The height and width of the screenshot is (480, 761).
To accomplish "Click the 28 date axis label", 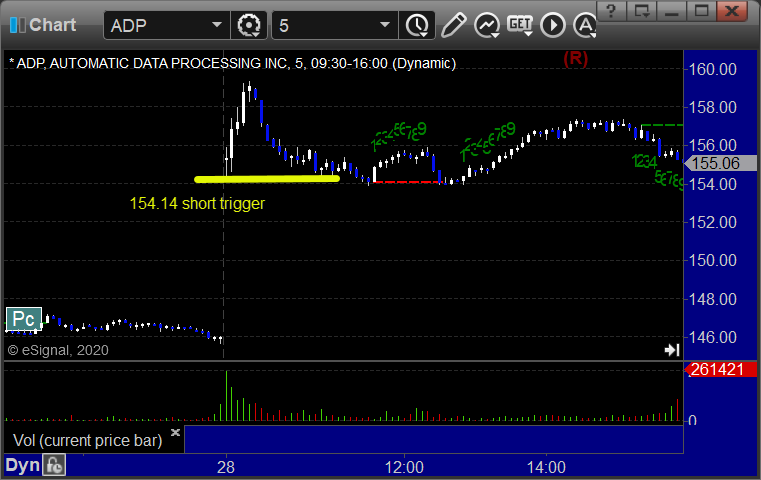I will coord(226,467).
